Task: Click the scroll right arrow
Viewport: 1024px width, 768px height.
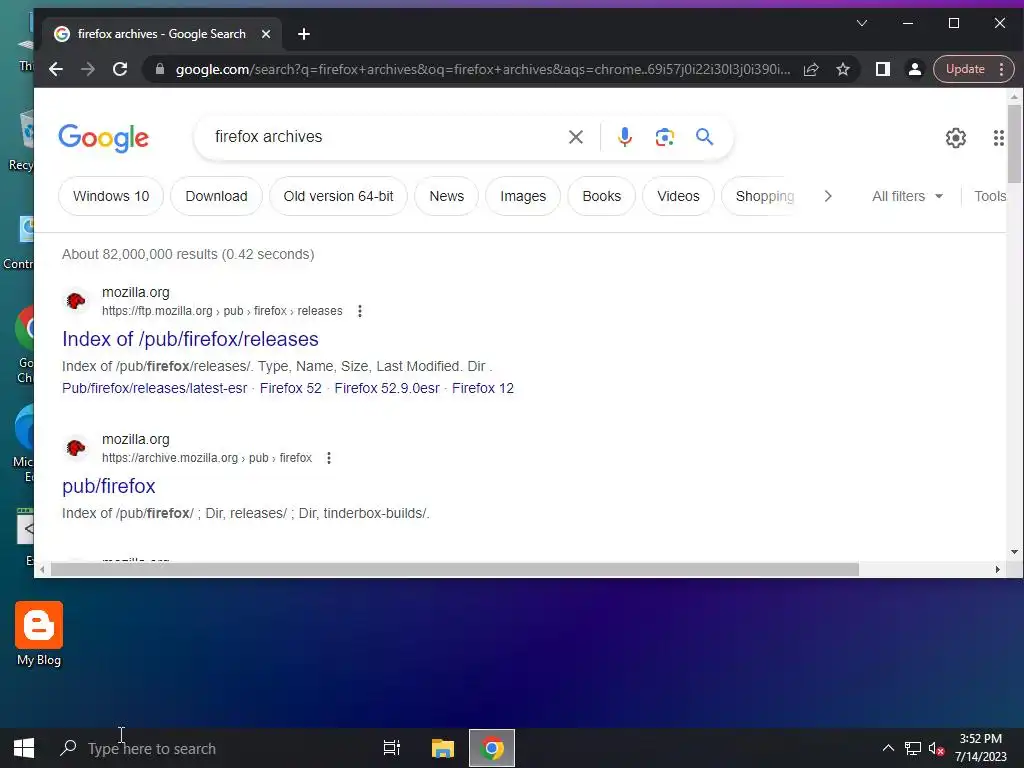Action: [997, 569]
